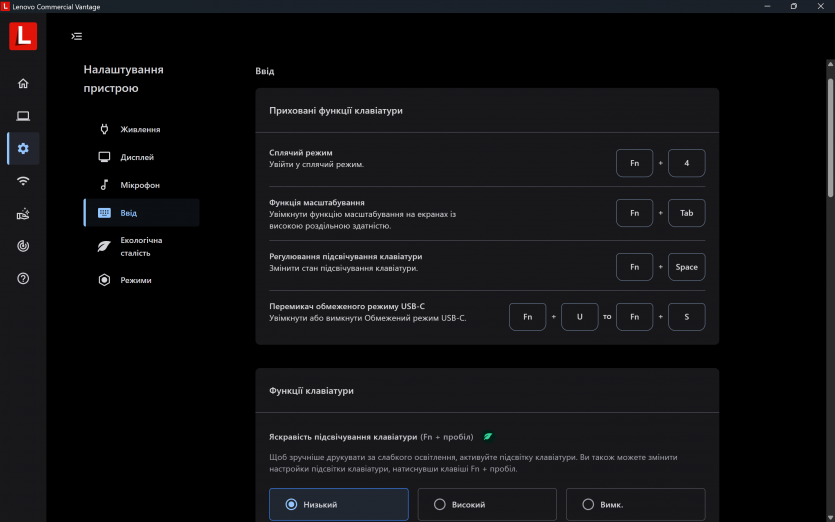Switch to the Дисплей section
Screen dimensions: 835x522
tap(137, 157)
